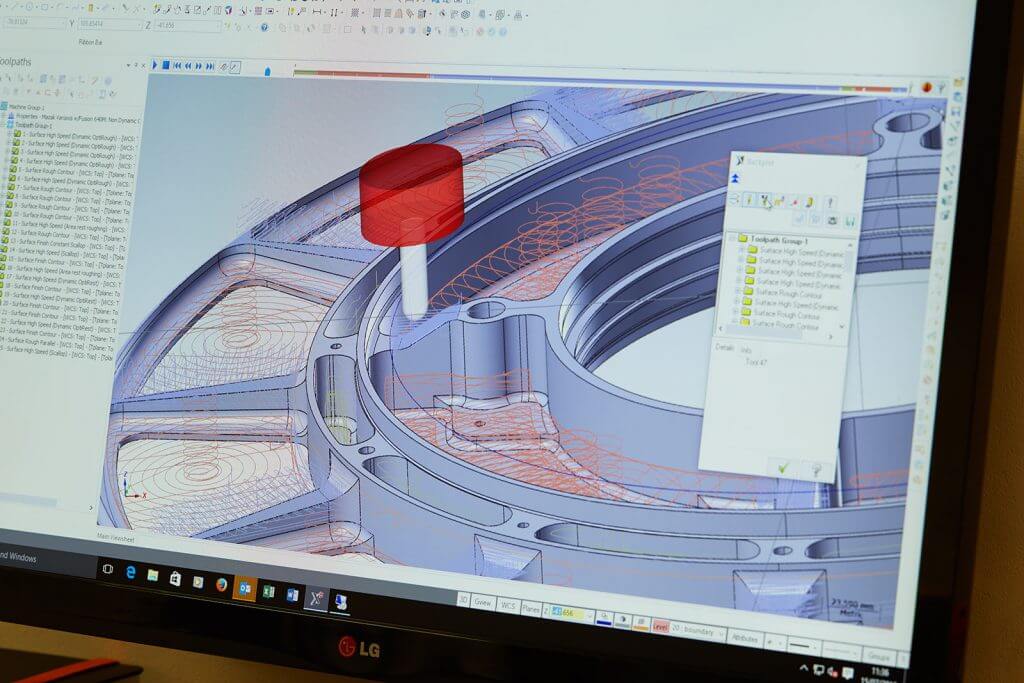Click the Attributes button in the status bar
The height and width of the screenshot is (683, 1024).
(x=744, y=637)
